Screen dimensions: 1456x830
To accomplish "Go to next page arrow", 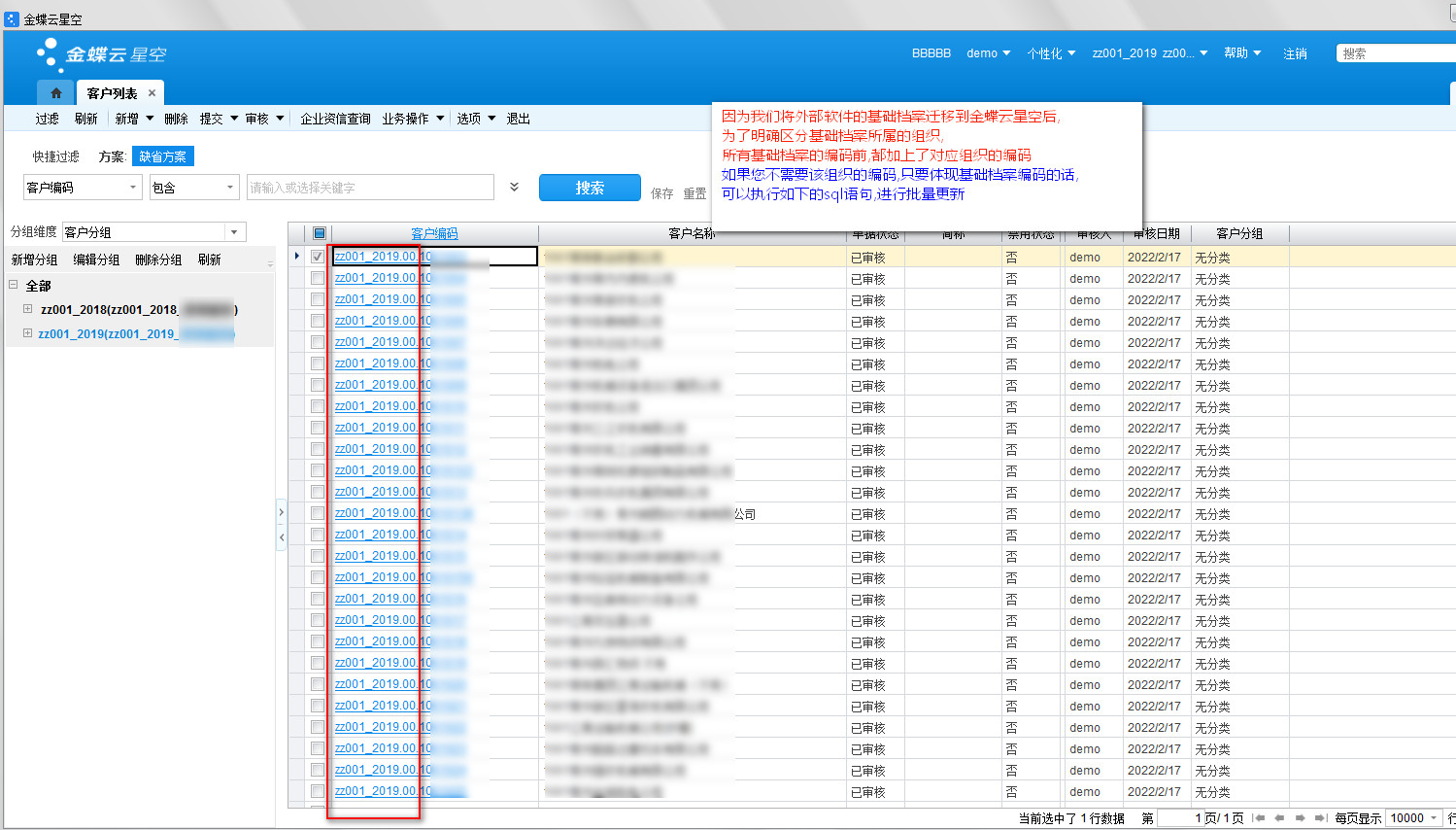I will tap(1300, 818).
